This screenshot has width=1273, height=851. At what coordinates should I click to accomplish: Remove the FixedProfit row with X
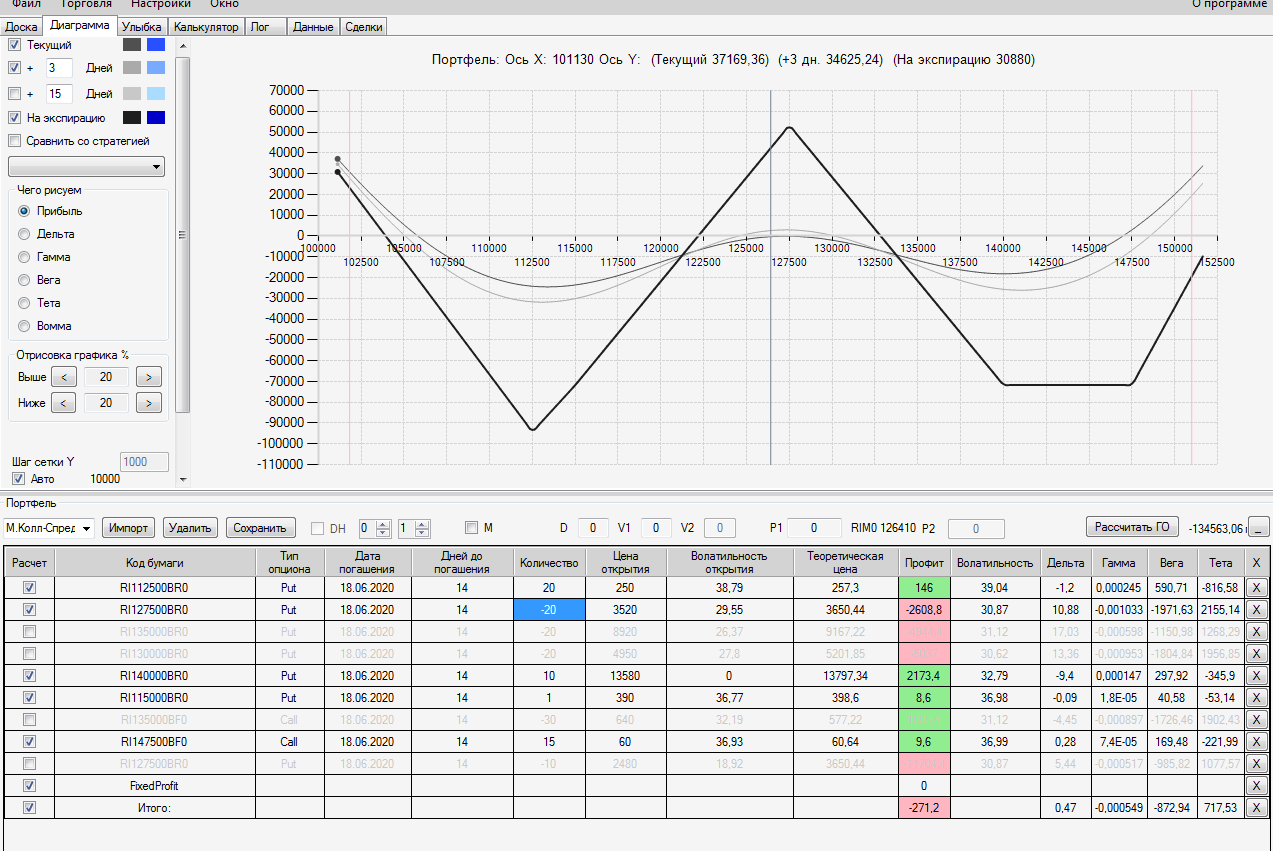tap(1256, 786)
